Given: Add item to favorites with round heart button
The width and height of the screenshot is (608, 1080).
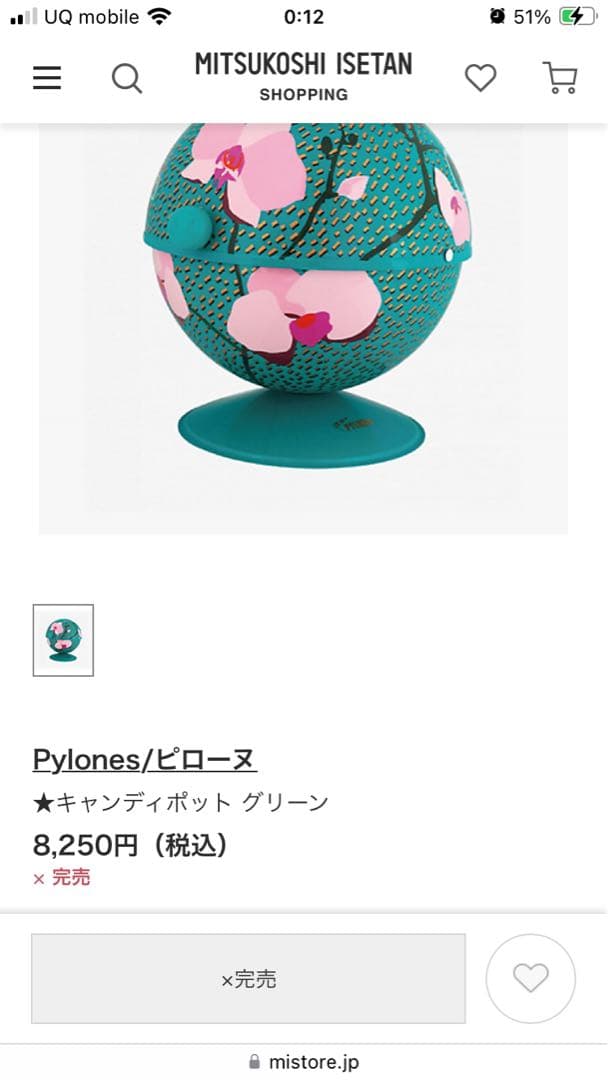Looking at the screenshot, I should 531,977.
